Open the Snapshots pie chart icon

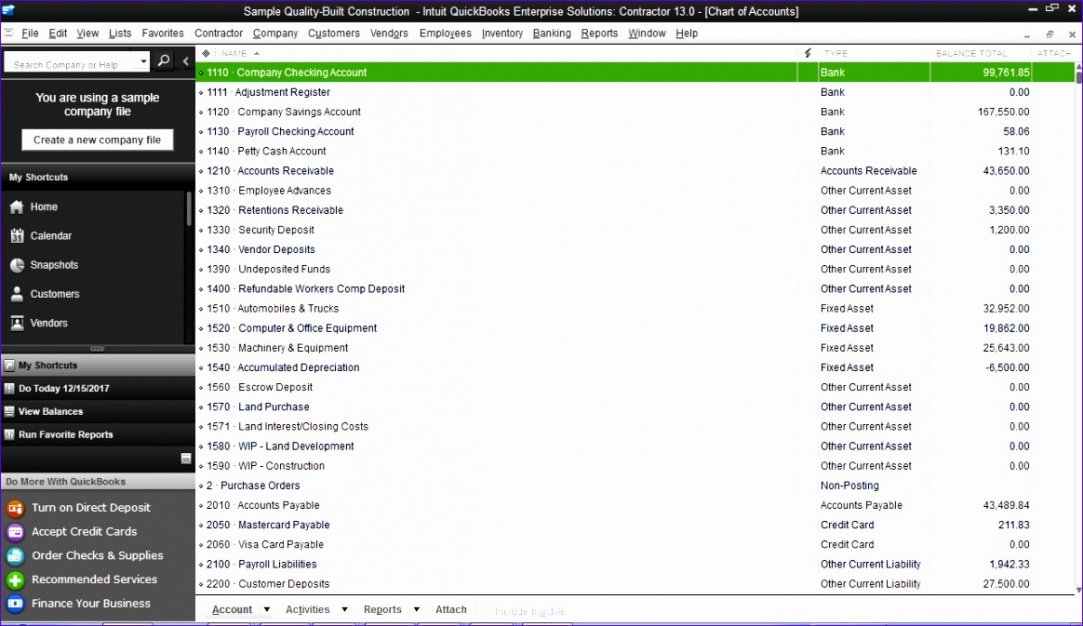pyautogui.click(x=17, y=265)
